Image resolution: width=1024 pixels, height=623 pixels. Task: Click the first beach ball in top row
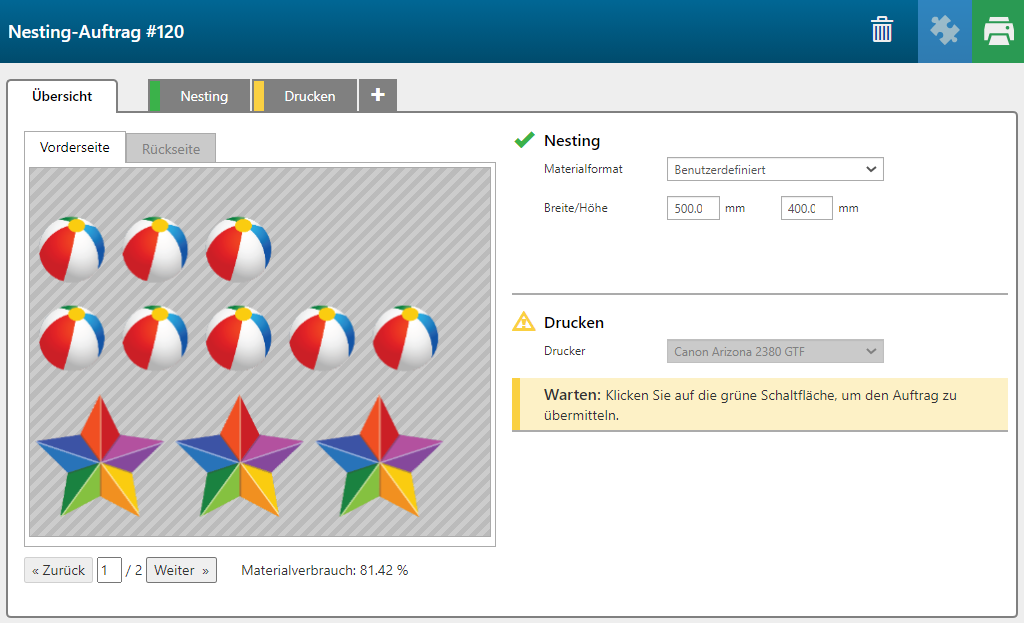[x=71, y=249]
